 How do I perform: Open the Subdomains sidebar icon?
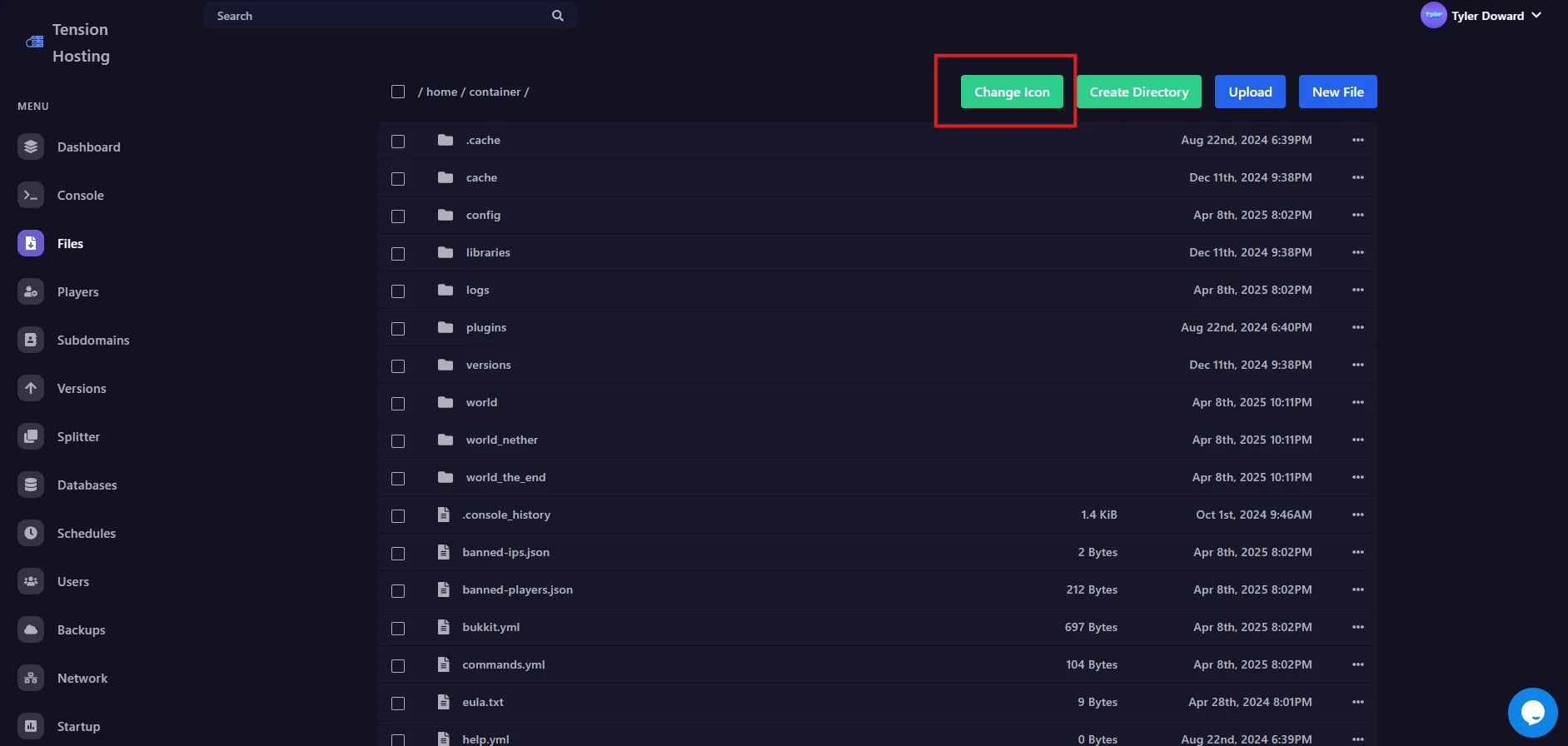[x=31, y=340]
